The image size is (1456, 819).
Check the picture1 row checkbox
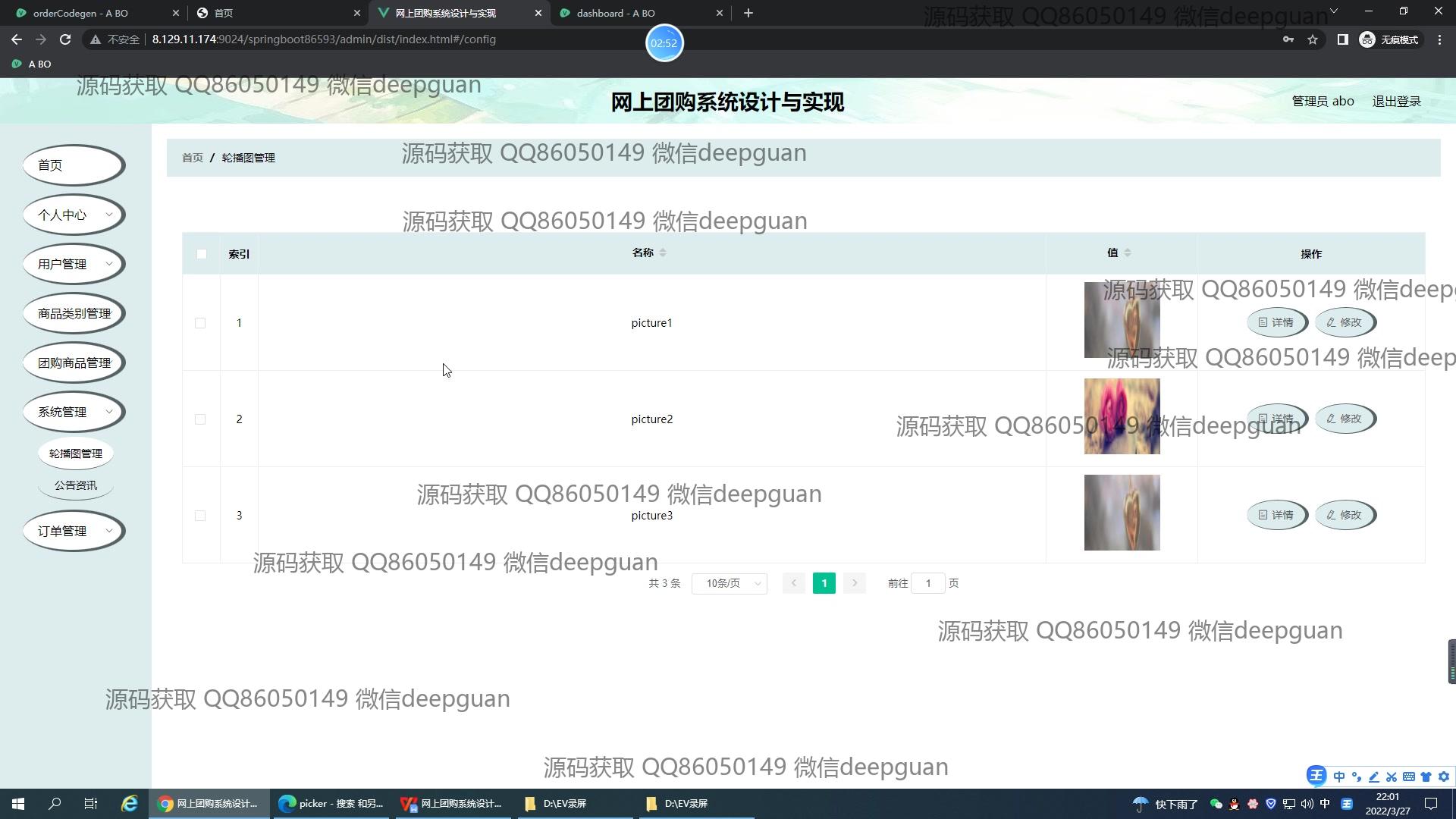(200, 323)
